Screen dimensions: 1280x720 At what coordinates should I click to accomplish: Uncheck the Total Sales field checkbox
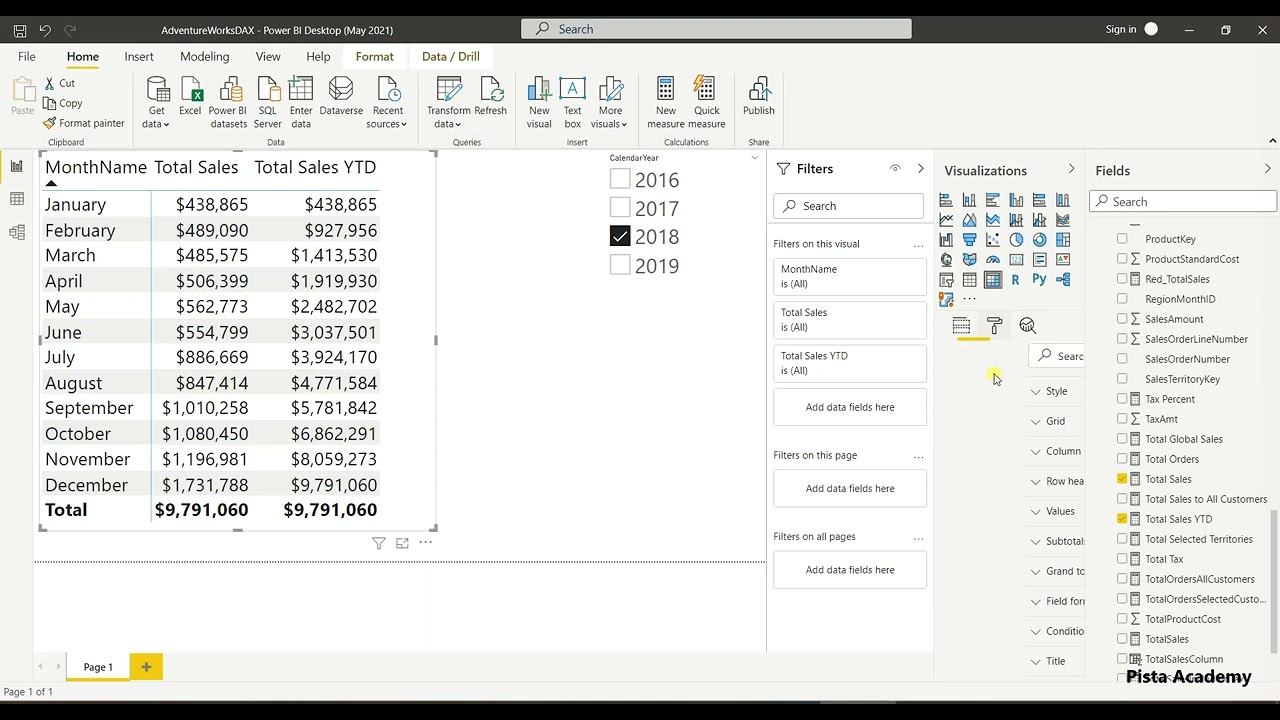[1122, 479]
